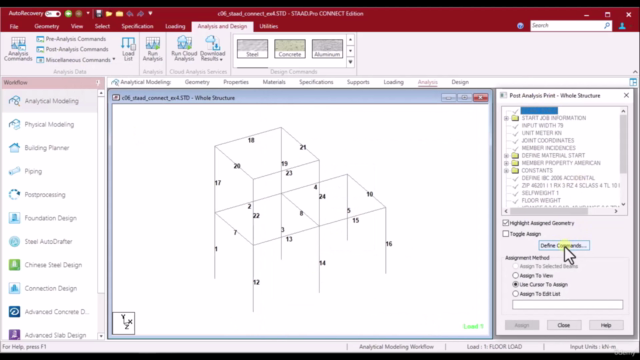Open Foundation Design workflow

[50, 218]
